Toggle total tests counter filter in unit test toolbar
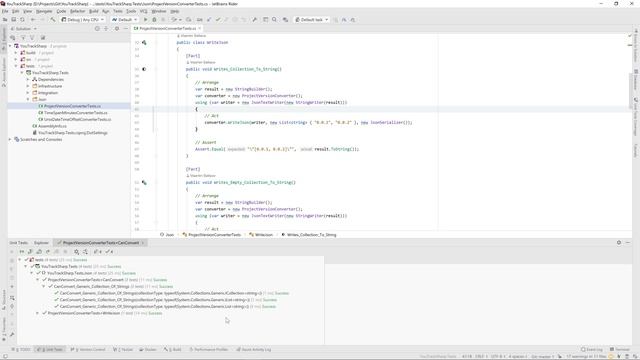 click(x=98, y=252)
